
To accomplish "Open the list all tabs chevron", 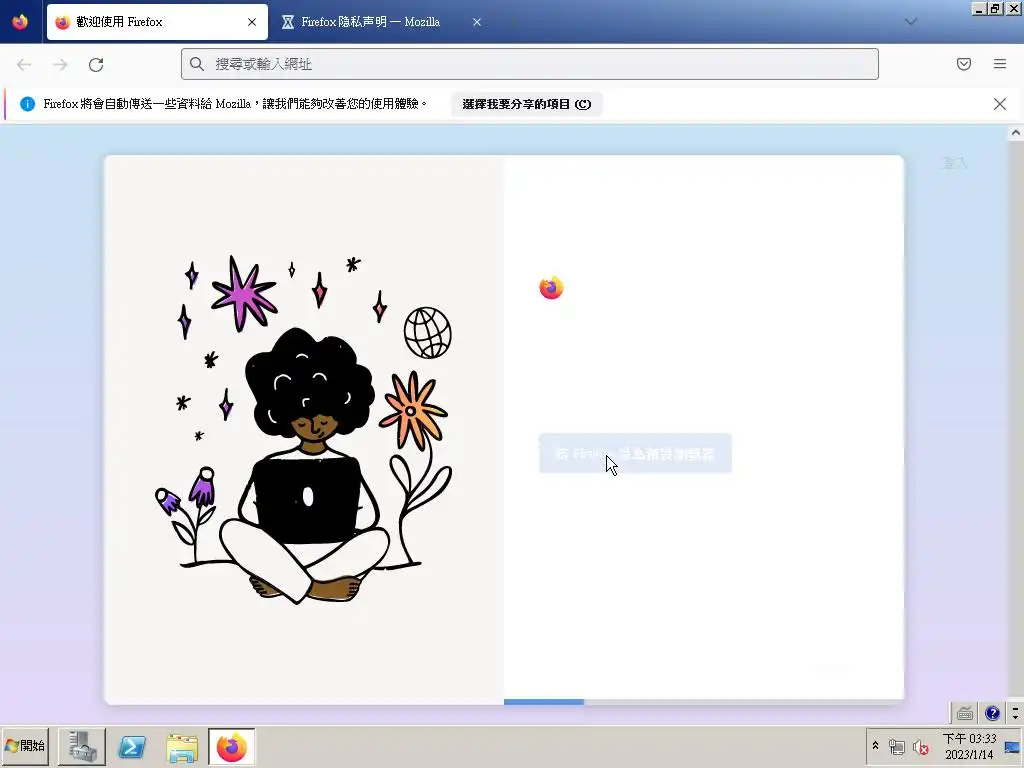I will click(911, 22).
